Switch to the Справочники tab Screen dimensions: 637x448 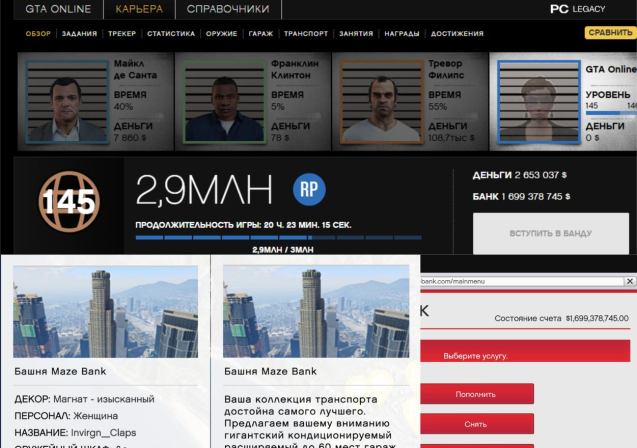(226, 10)
